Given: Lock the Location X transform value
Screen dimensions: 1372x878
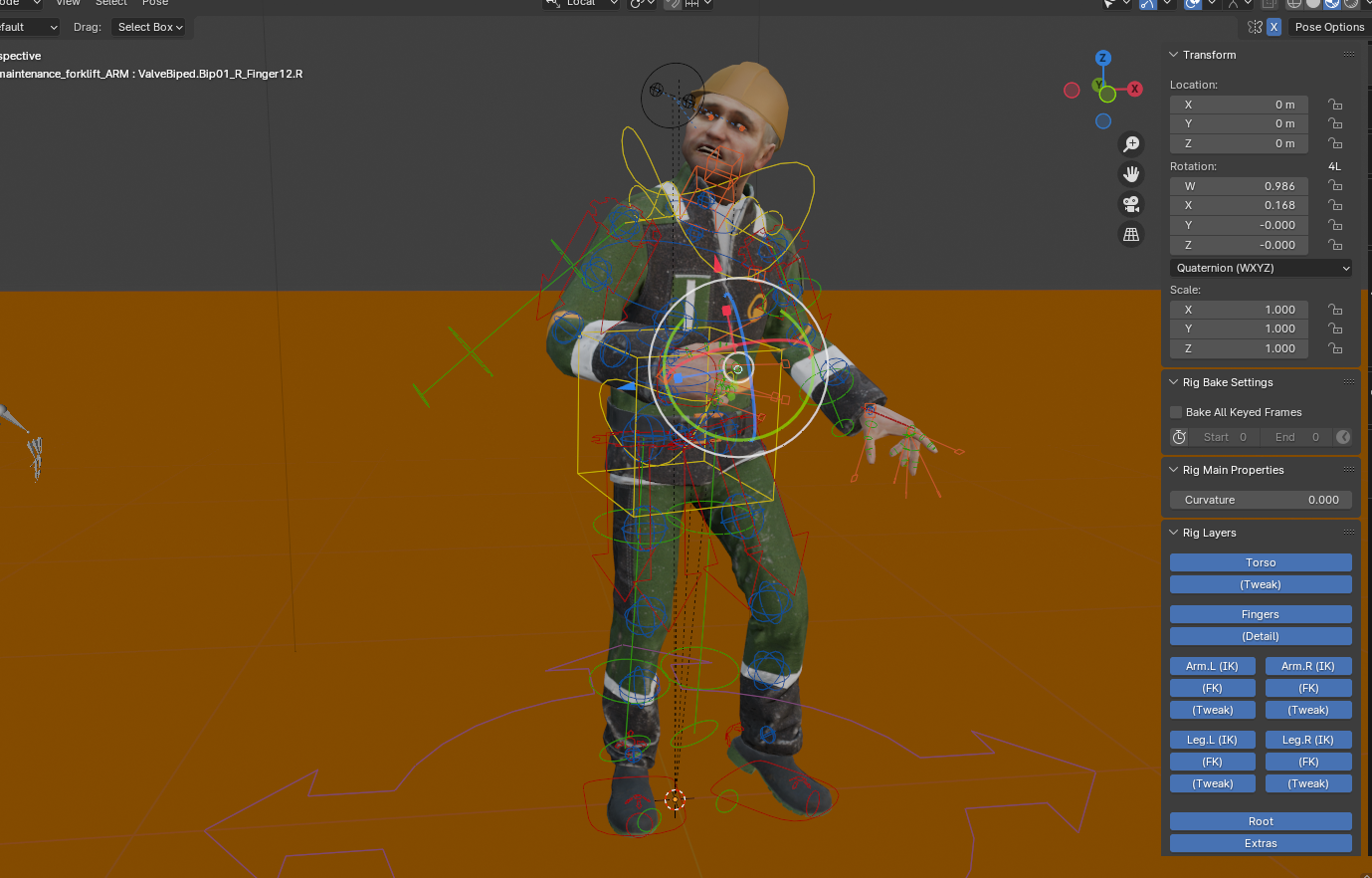Looking at the screenshot, I should coord(1334,105).
